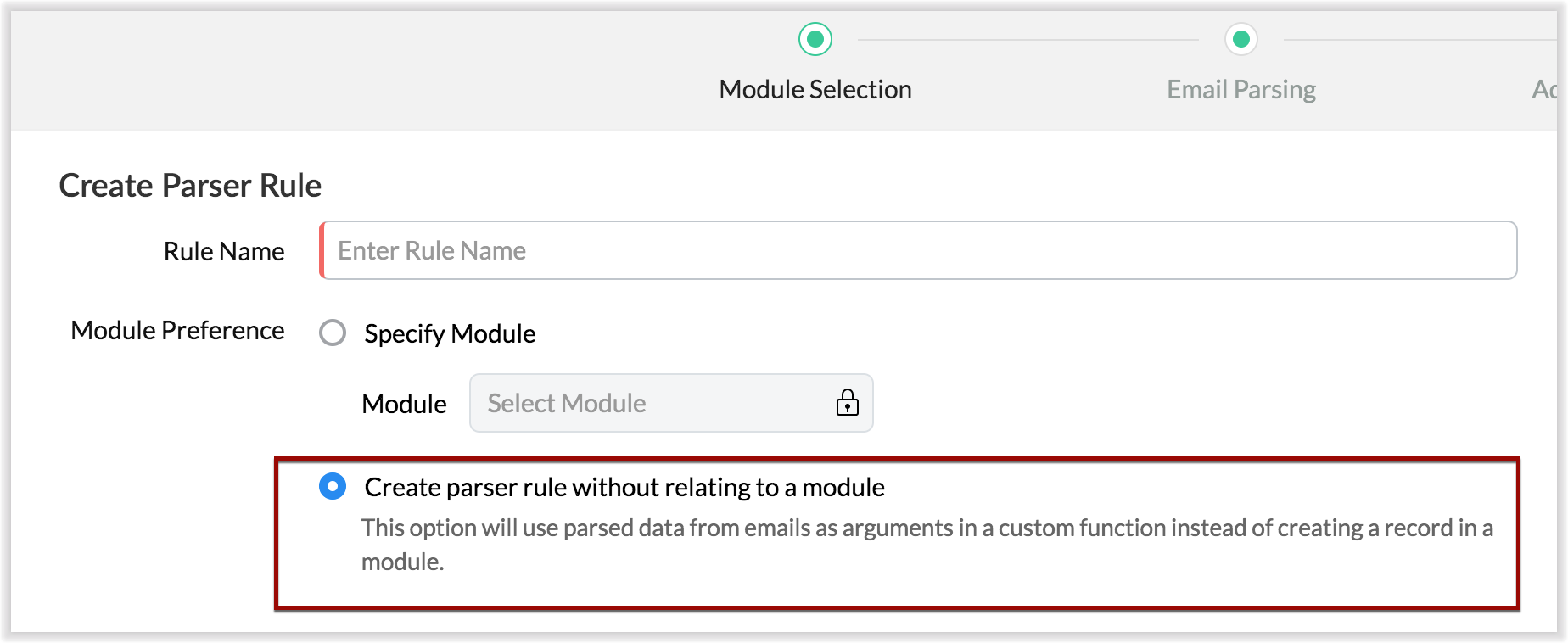Click progress line between Module Selection and Email Parsing

[x=1028, y=39]
